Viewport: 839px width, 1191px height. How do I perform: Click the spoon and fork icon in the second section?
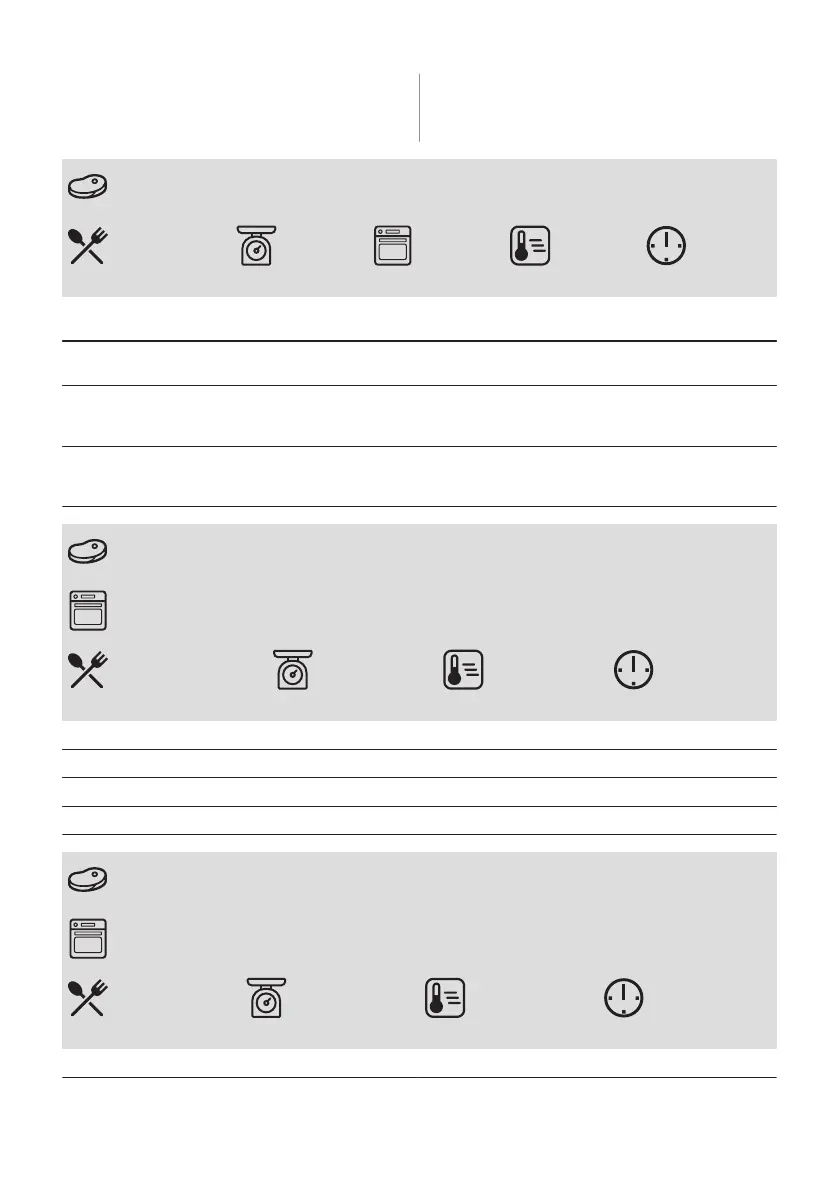pyautogui.click(x=88, y=670)
